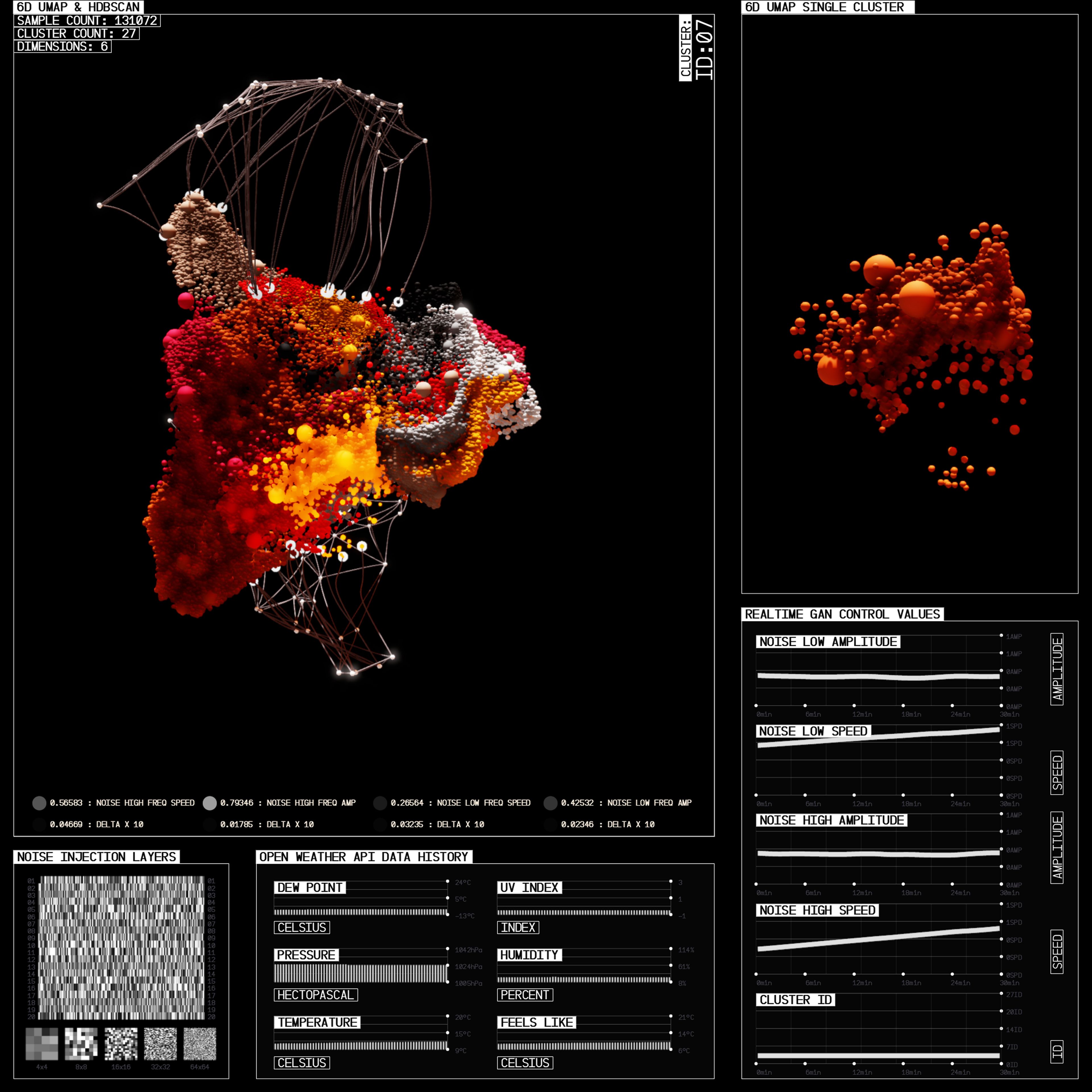Collapse the OPEN WEATHER API DATA HISTORY panel
The width and height of the screenshot is (1092, 1092).
click(x=363, y=857)
